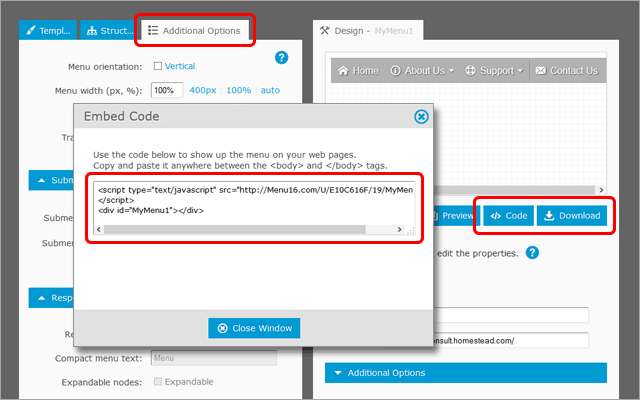This screenshot has width=640, height=400.
Task: Click the Support lifebuoy icon
Action: pos(470,71)
